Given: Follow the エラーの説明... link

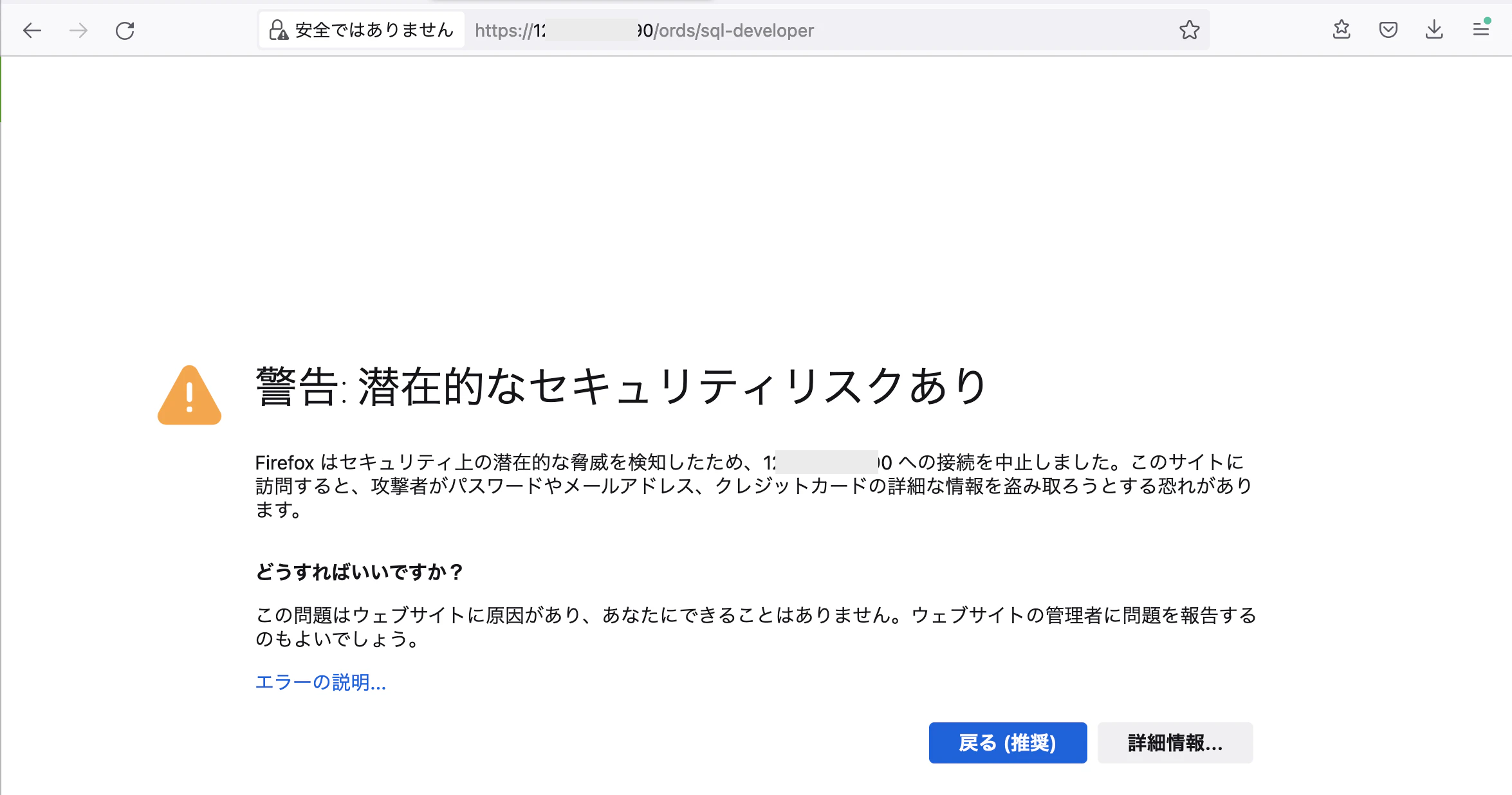Looking at the screenshot, I should point(320,682).
